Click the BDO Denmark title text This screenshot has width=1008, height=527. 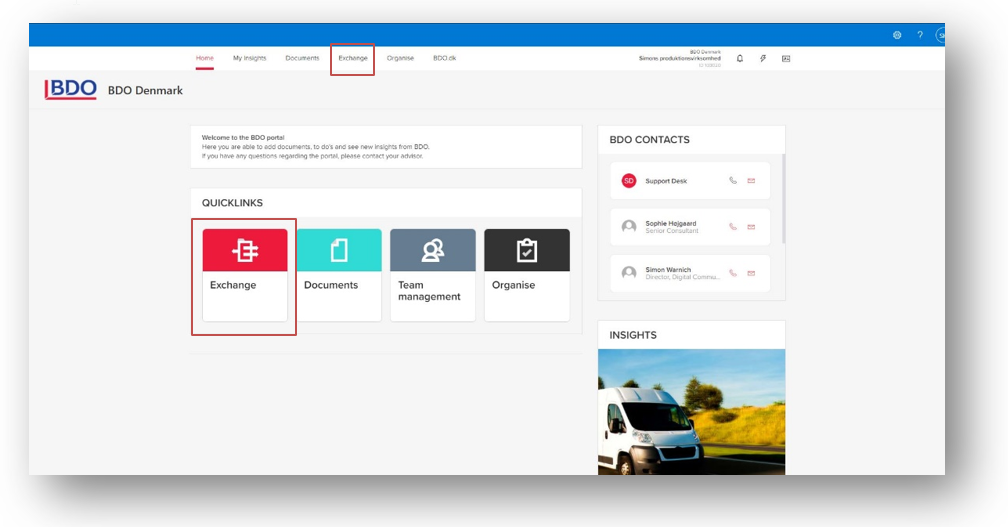(145, 91)
